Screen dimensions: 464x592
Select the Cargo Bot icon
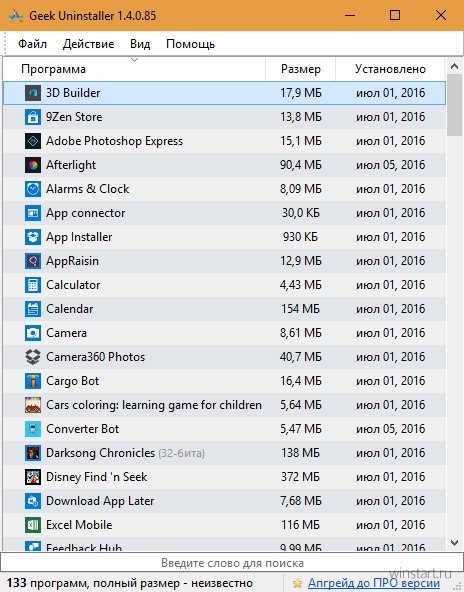click(33, 381)
